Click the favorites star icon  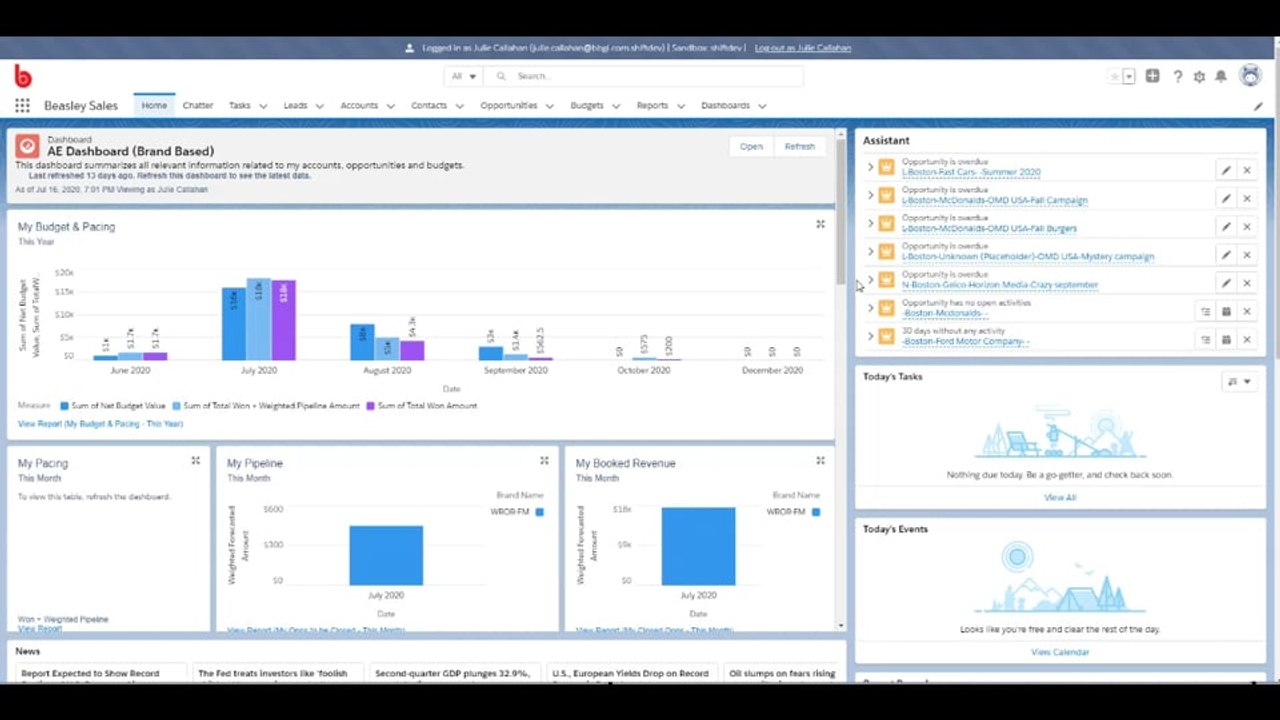pos(1115,77)
